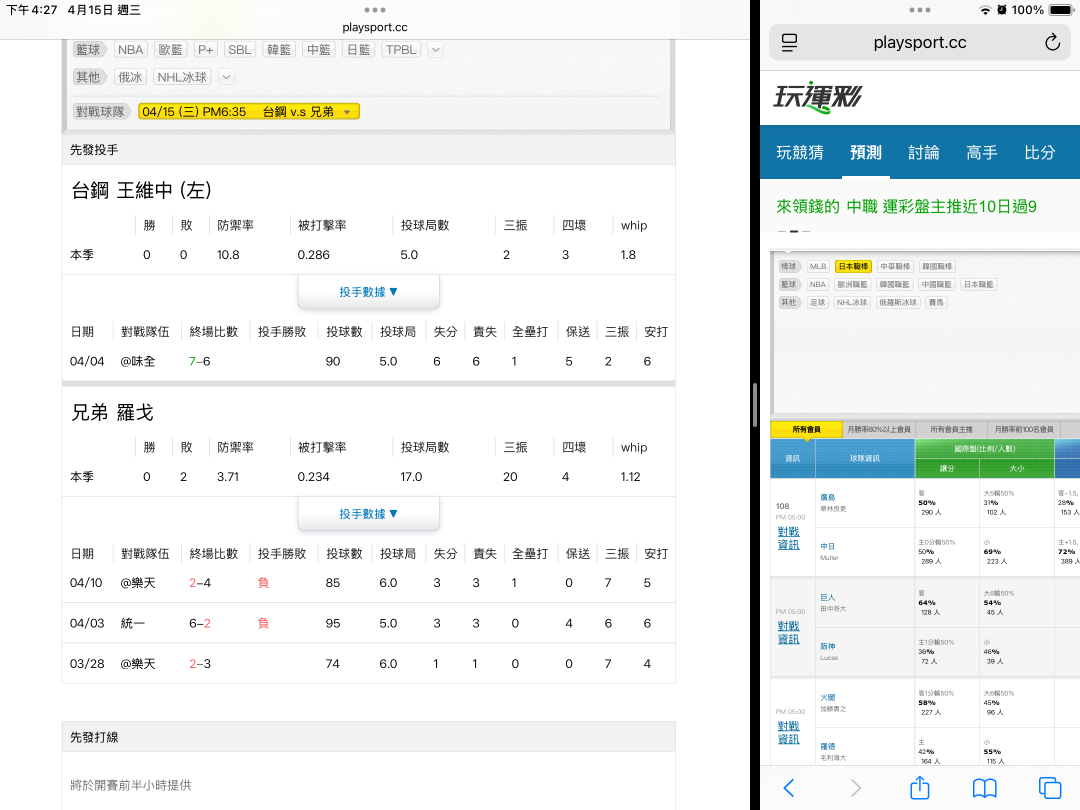The image size is (1080, 810).
Task: Expand the basketball leagues chevron
Action: point(436,50)
